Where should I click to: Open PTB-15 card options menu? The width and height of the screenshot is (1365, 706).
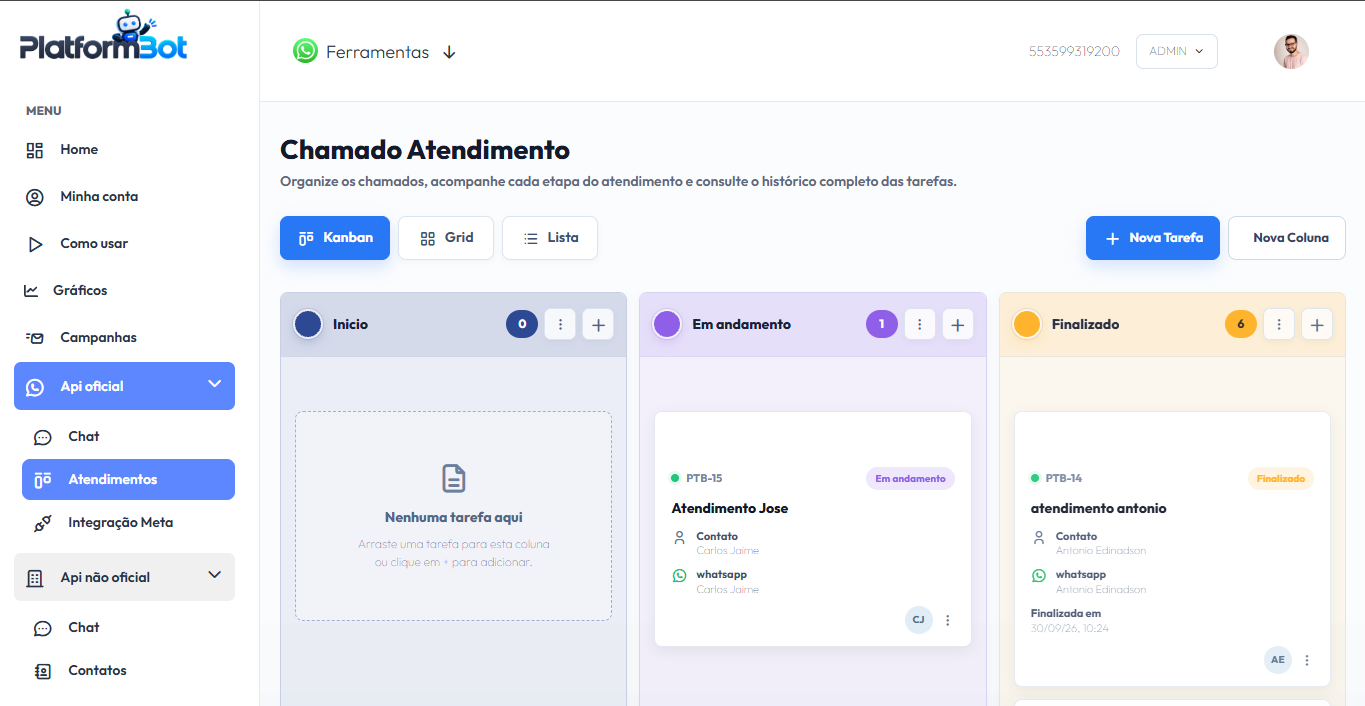[x=948, y=620]
